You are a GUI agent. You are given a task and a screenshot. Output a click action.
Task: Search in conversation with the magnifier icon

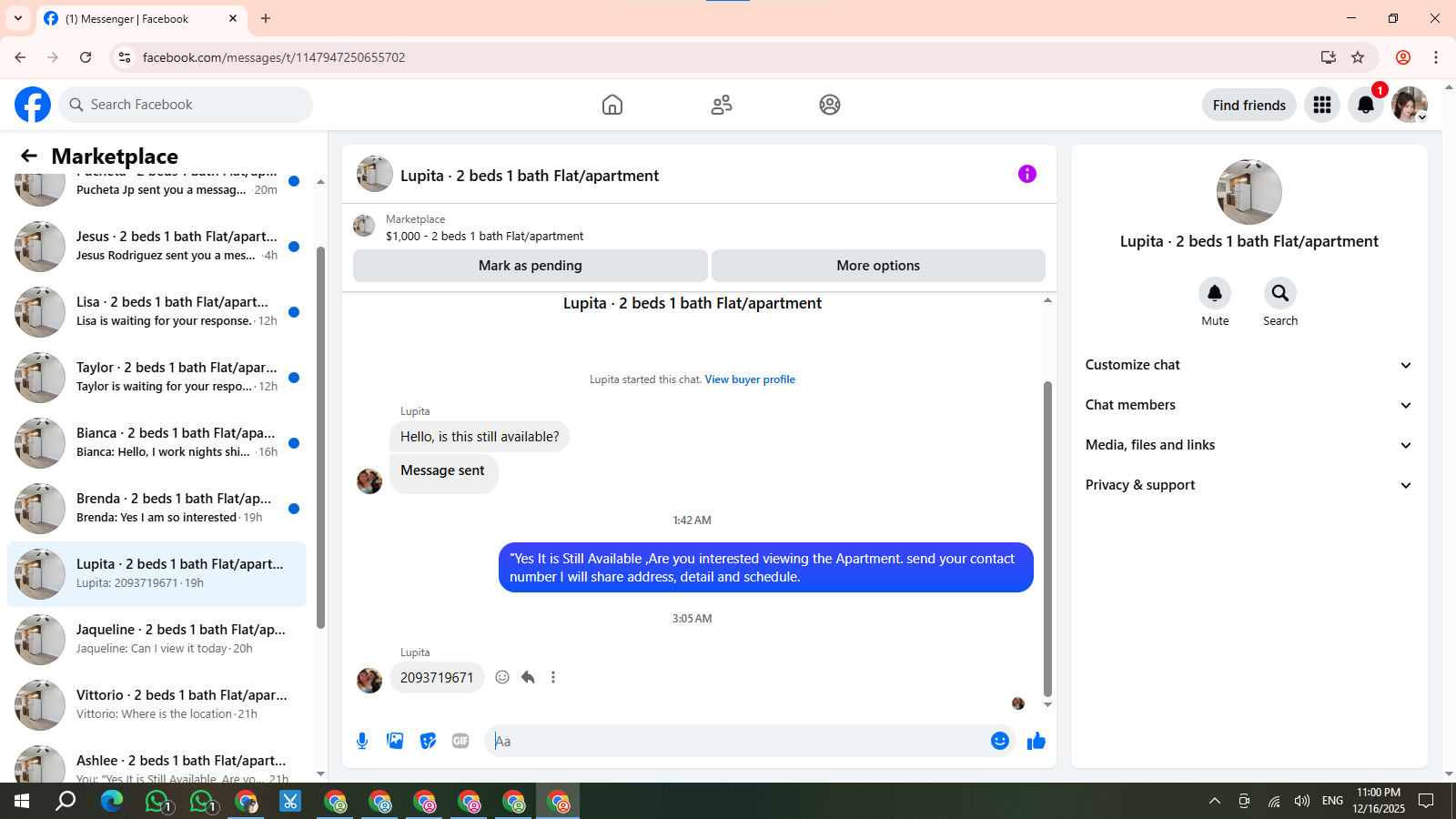(x=1280, y=293)
